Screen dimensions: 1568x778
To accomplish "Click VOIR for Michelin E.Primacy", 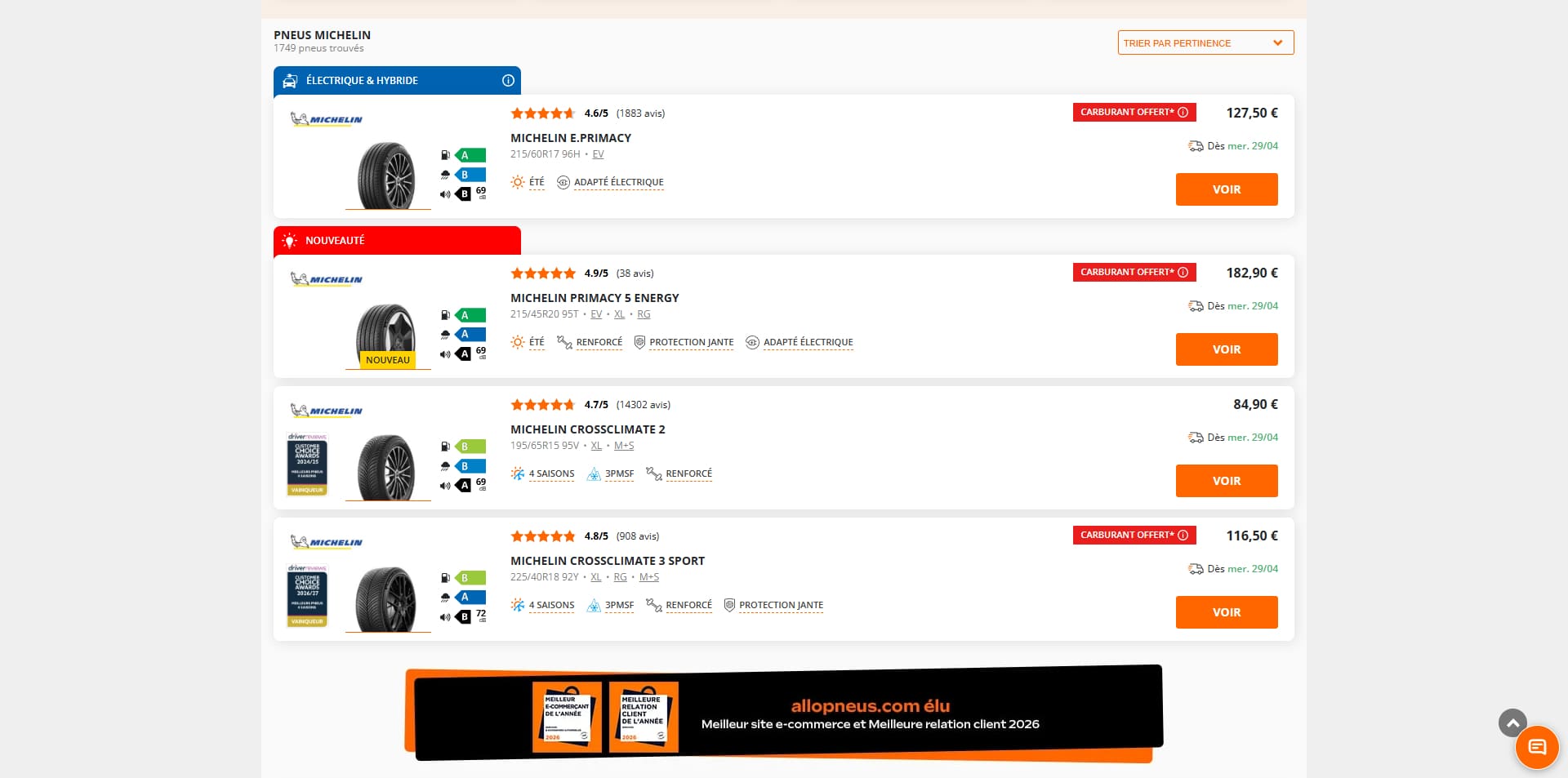I will pyautogui.click(x=1227, y=189).
